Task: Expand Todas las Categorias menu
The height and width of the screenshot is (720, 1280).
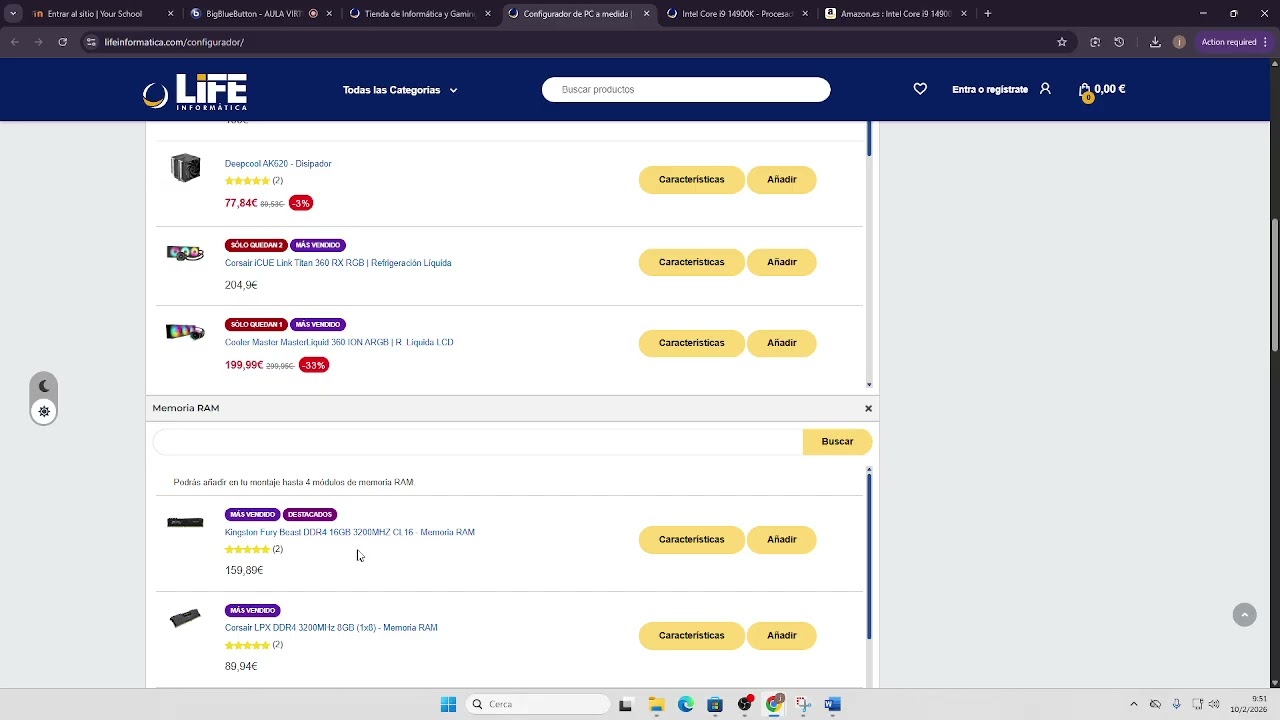Action: (399, 90)
